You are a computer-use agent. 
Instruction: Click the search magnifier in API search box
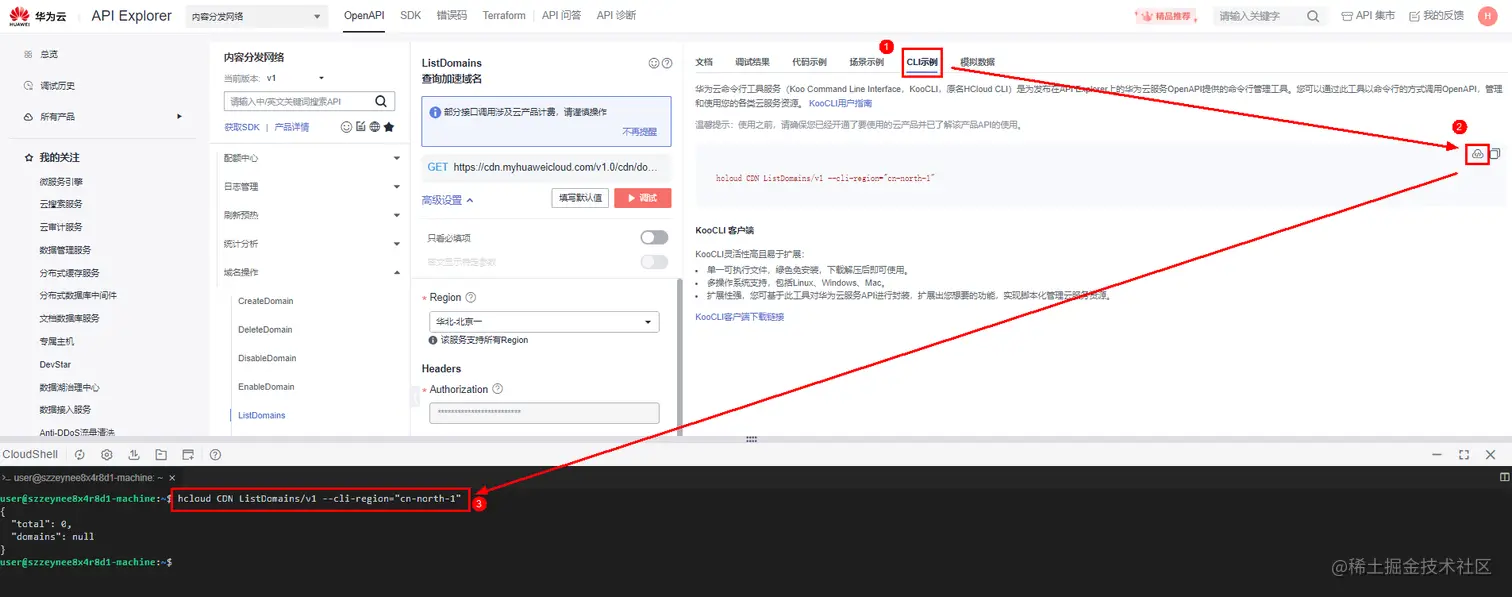[381, 101]
